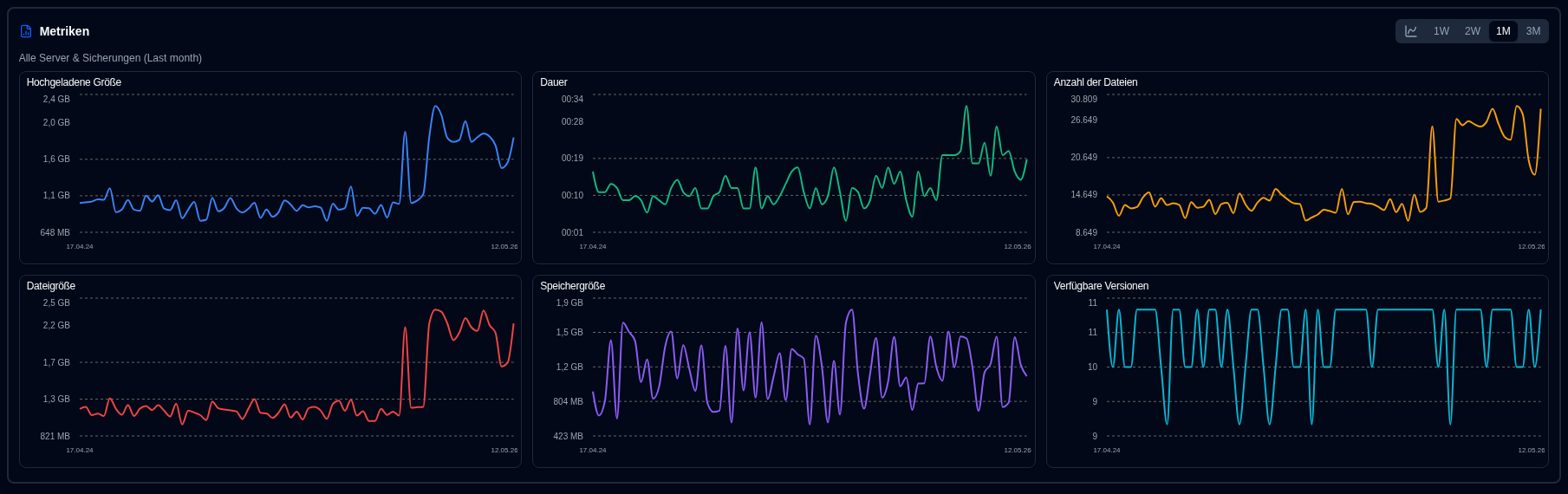
Task: Click the 1,5 GB axis label
Action: [569, 333]
